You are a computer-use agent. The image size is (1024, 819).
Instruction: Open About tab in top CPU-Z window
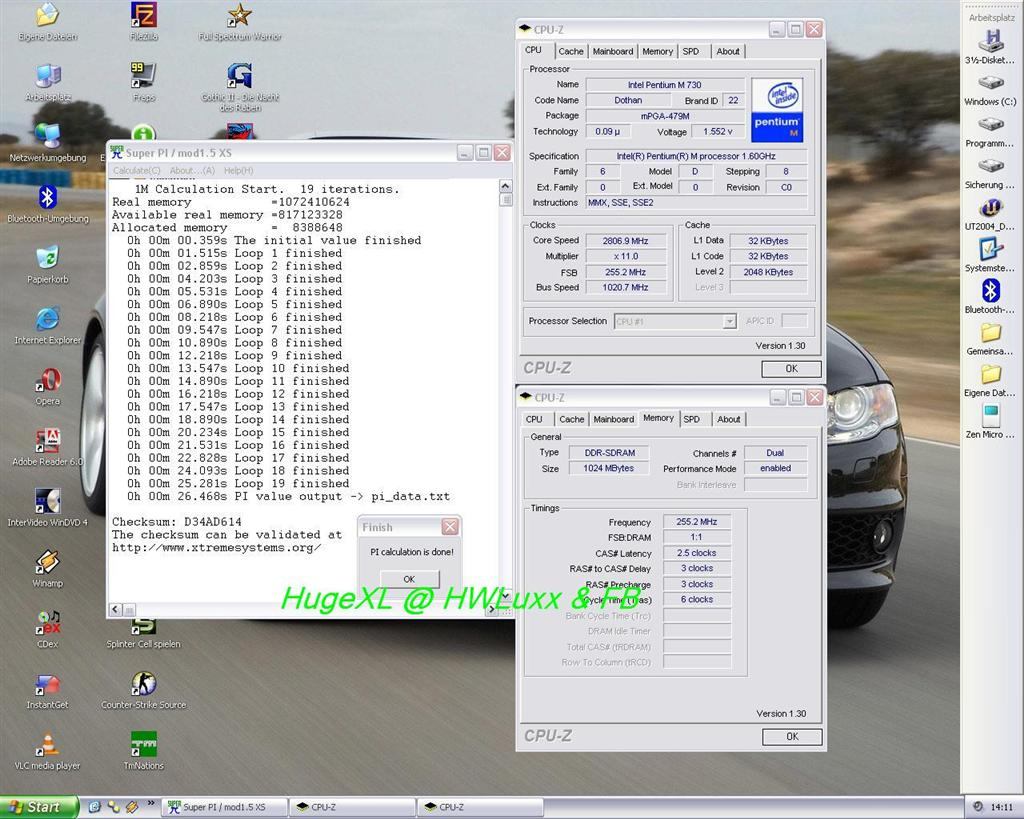point(728,52)
